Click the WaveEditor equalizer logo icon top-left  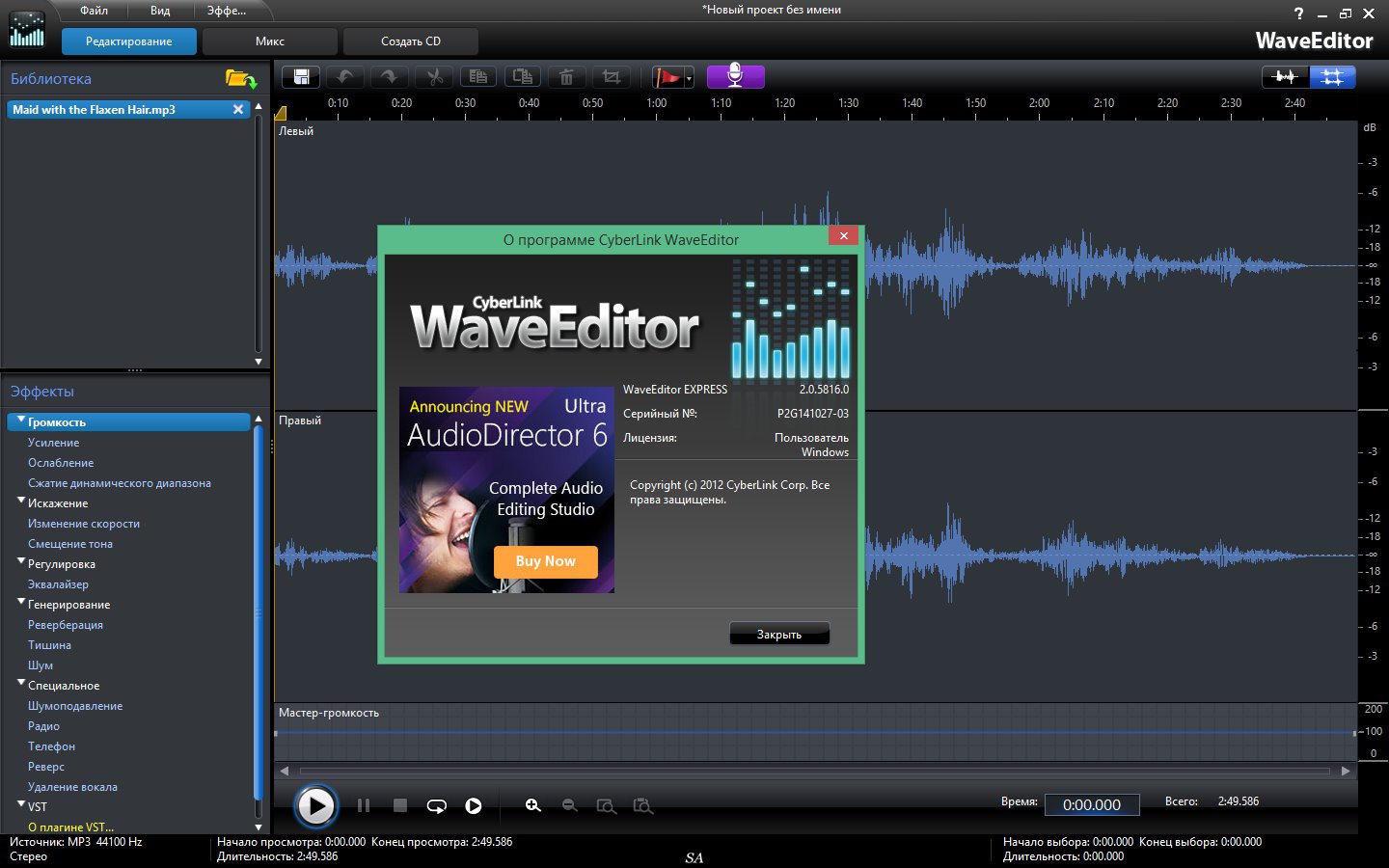26,29
